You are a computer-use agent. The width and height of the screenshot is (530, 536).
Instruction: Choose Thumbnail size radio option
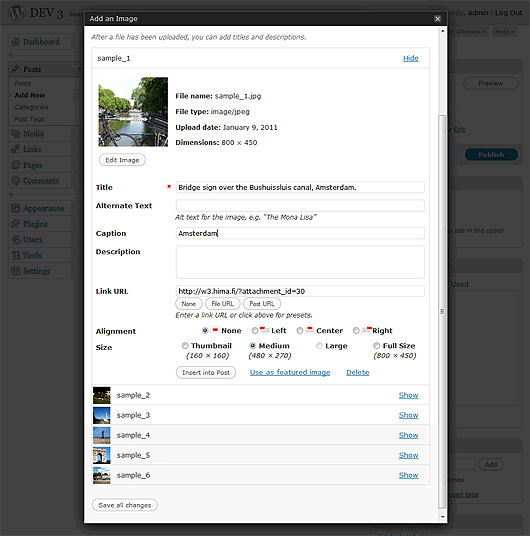click(x=185, y=346)
